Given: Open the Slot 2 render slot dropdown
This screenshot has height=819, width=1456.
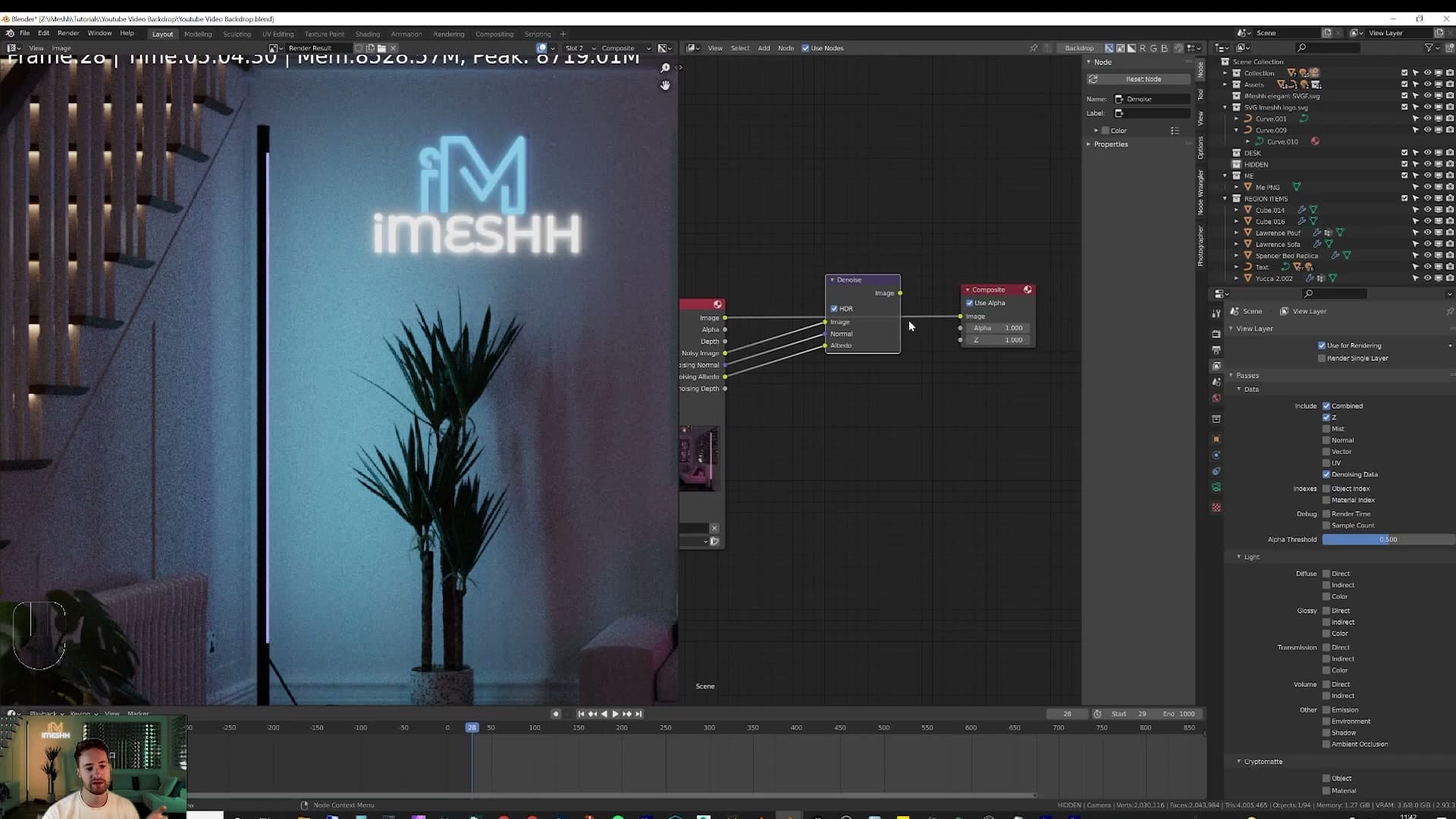Looking at the screenshot, I should [x=580, y=48].
